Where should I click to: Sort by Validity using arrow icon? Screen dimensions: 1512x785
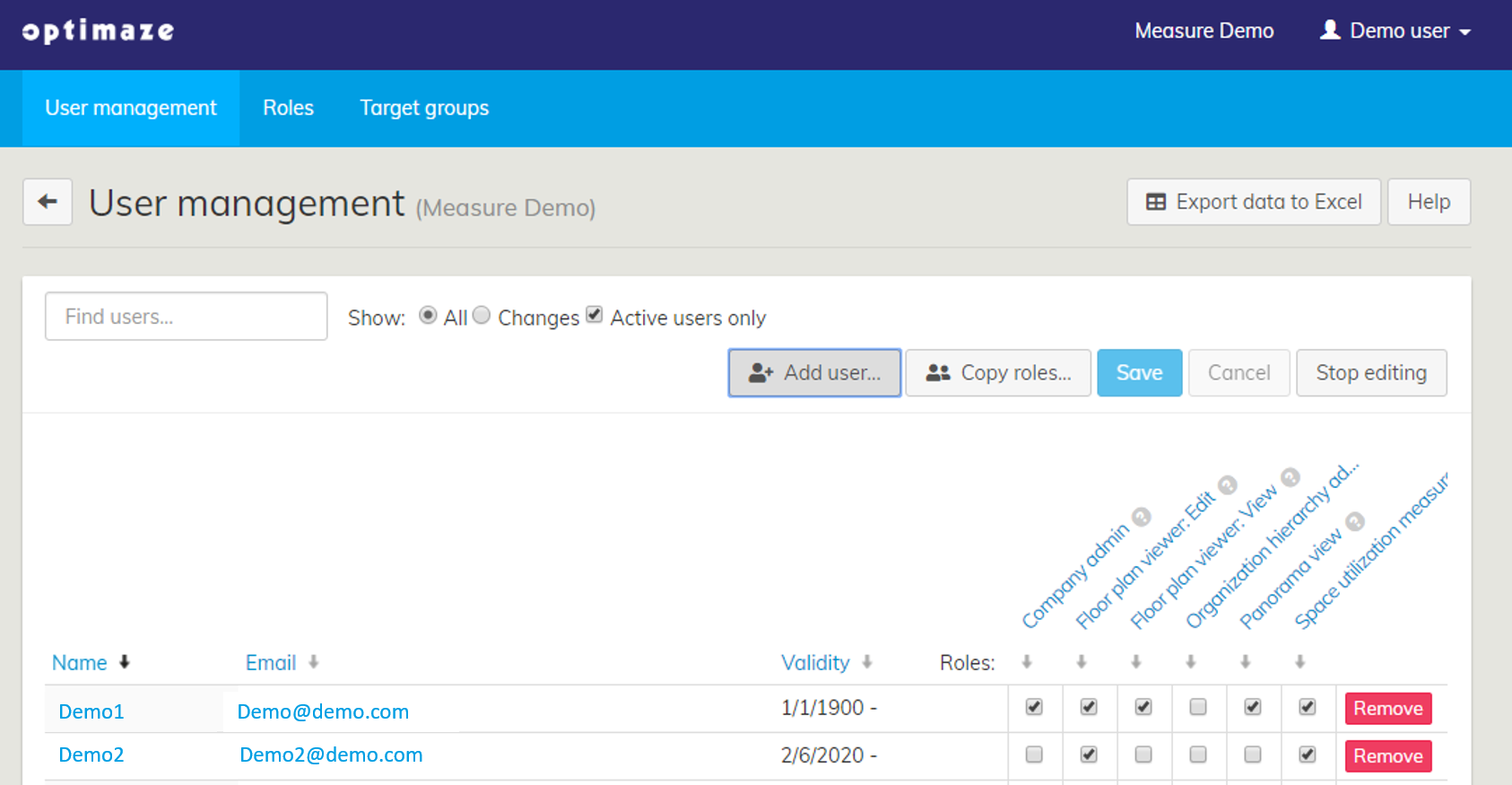click(866, 662)
